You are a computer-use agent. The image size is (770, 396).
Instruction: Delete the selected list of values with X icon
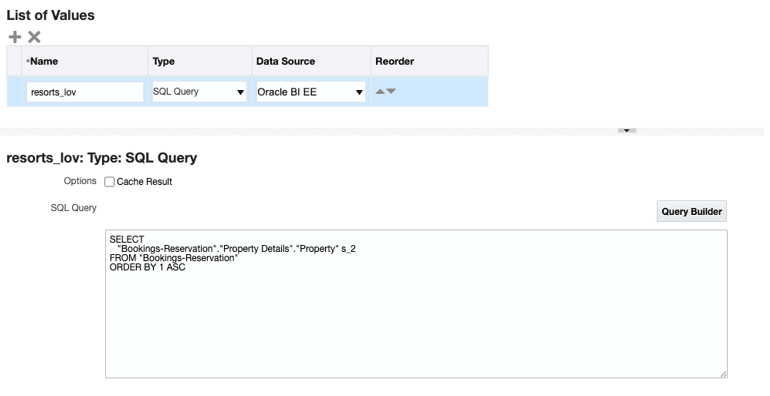click(x=34, y=37)
